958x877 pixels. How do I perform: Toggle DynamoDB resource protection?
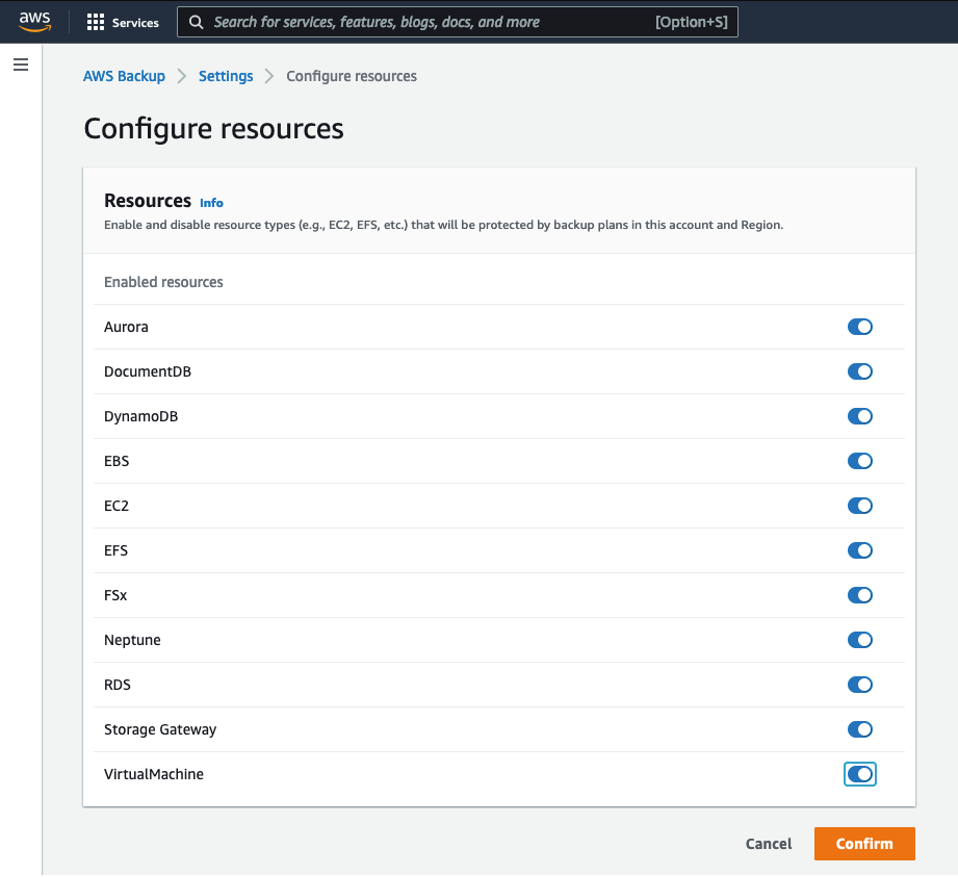click(x=860, y=416)
